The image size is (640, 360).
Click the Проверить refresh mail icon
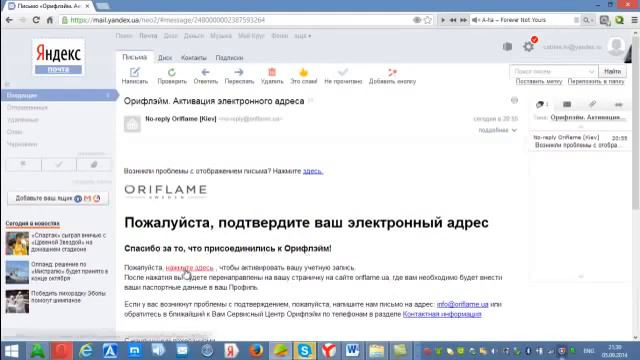pos(172,73)
